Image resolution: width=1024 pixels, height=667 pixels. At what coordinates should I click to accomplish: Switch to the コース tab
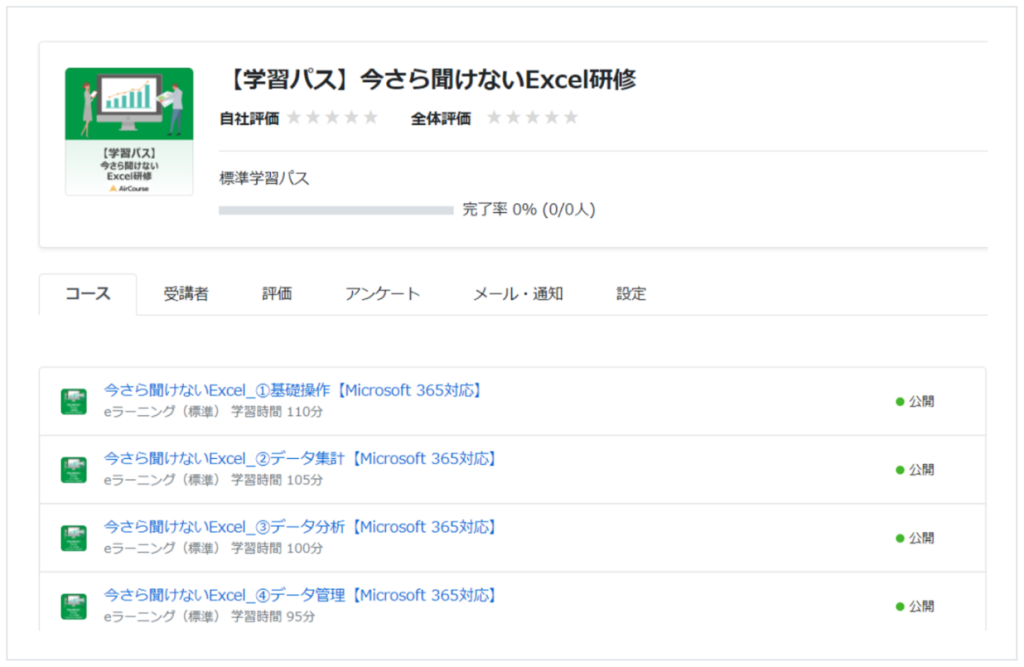click(x=88, y=294)
